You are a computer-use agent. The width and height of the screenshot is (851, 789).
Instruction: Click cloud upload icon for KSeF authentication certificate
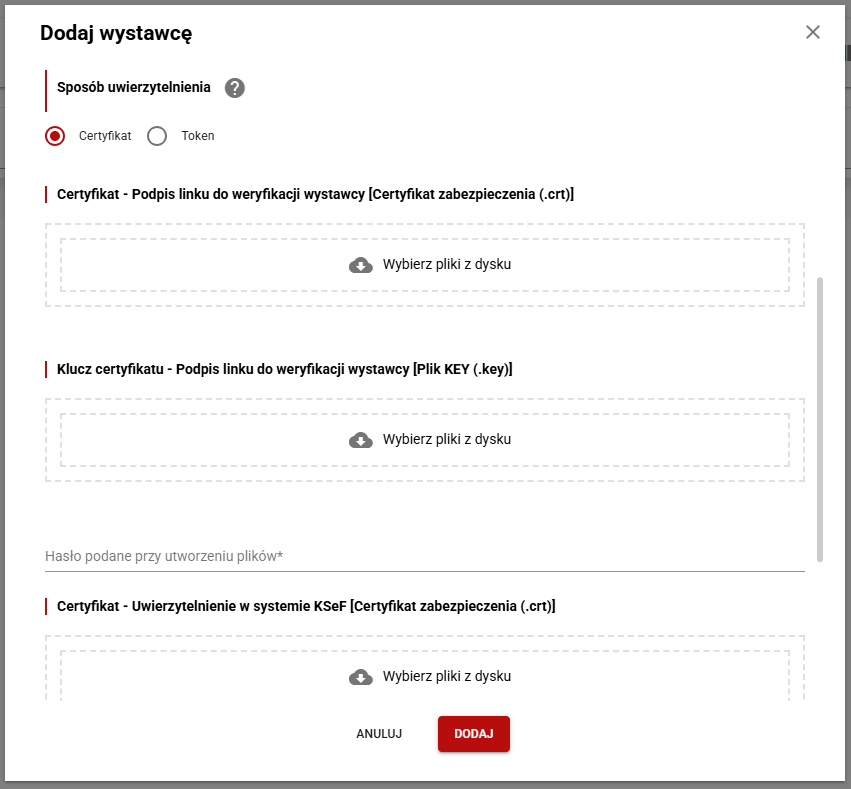pos(361,677)
